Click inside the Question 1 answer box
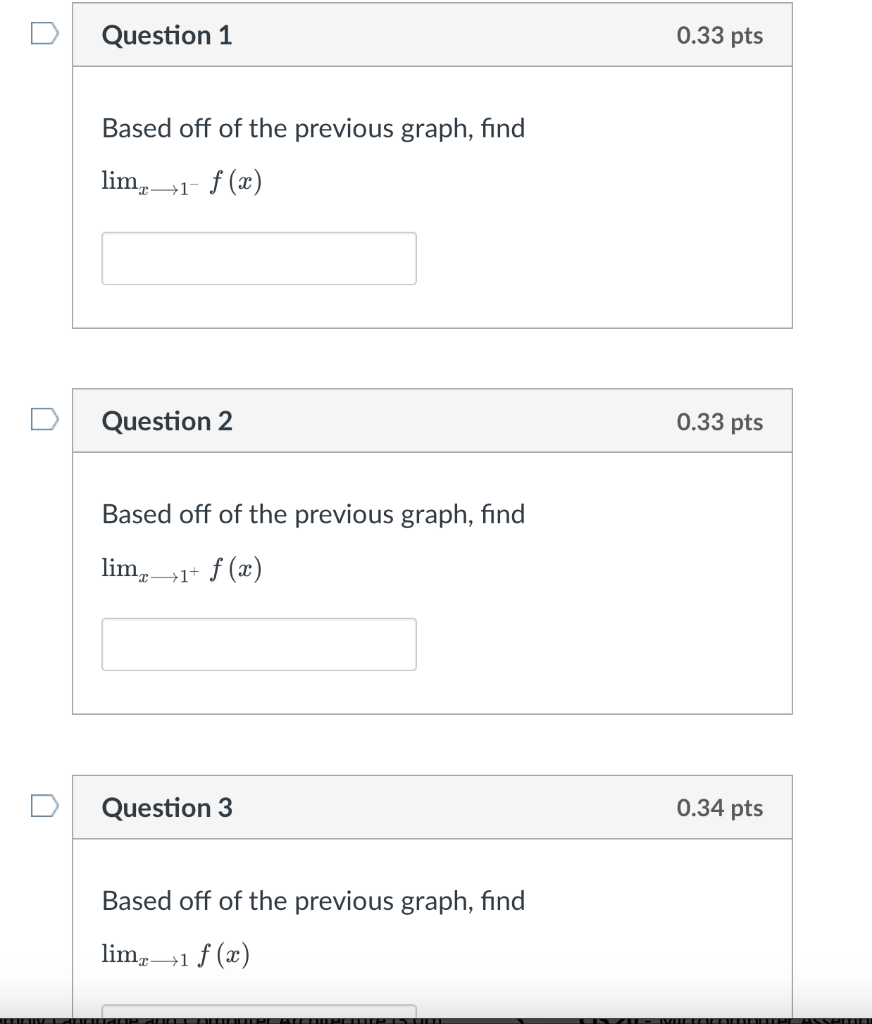The height and width of the screenshot is (1024, 872). tap(258, 258)
